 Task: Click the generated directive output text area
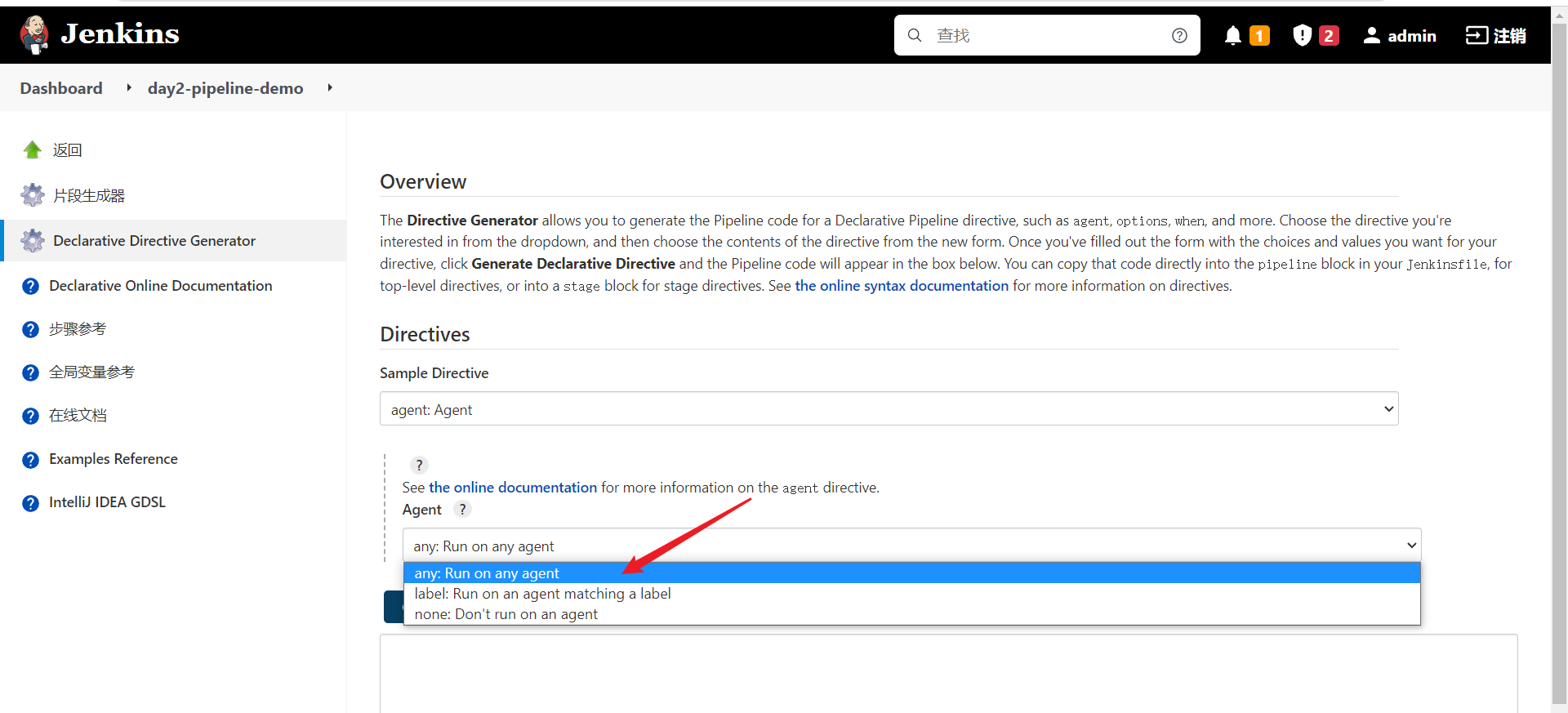click(x=948, y=673)
